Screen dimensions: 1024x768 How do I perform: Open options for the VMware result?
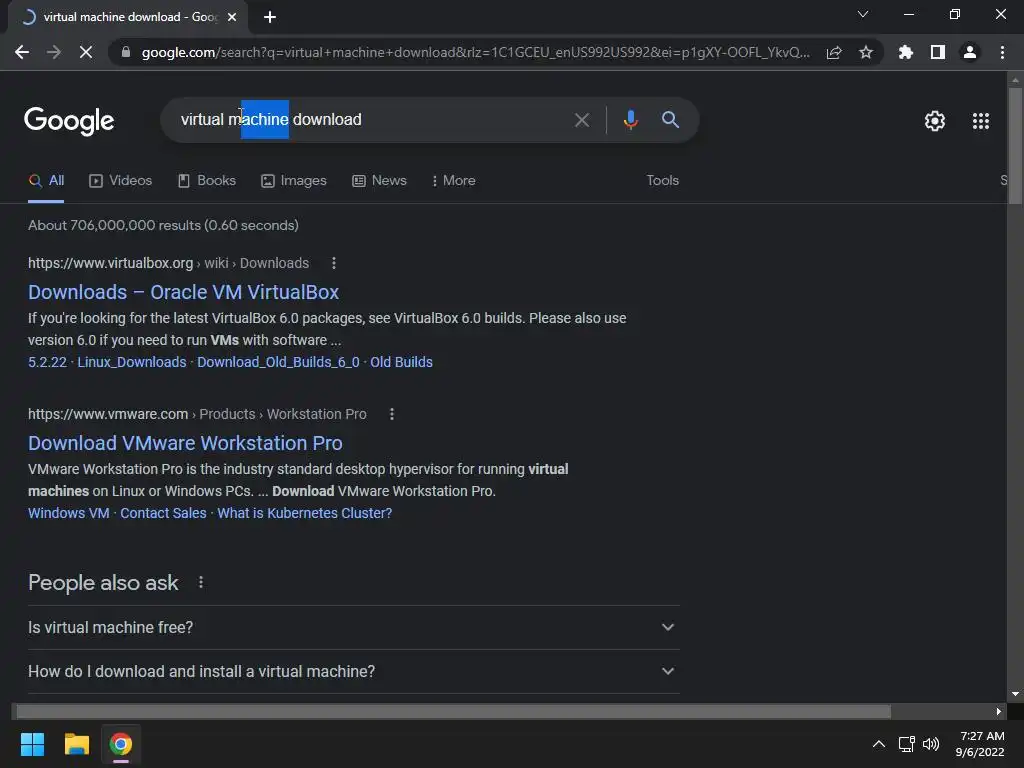[392, 414]
